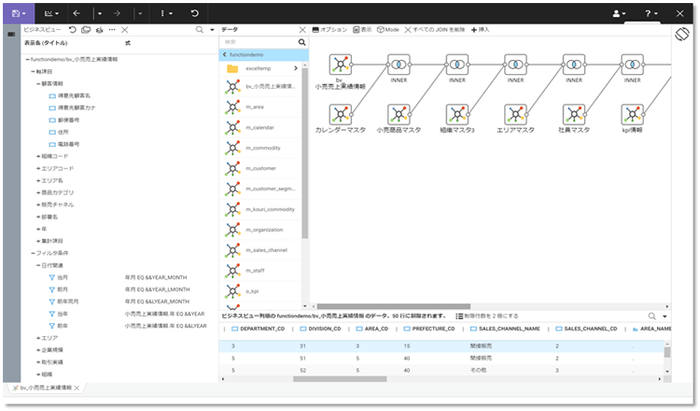Select the エリアマスタ node
Screen dimensions: 700x411
tap(516, 115)
